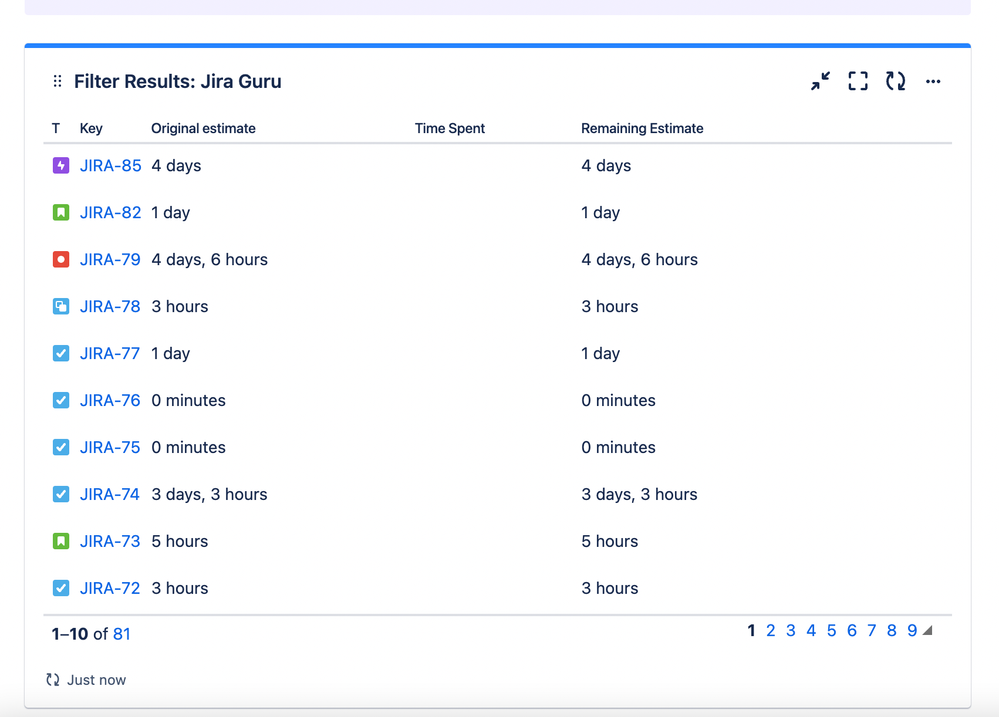Viewport: 999px width, 717px height.
Task: Go to results page 6
Action: pyautogui.click(x=852, y=630)
